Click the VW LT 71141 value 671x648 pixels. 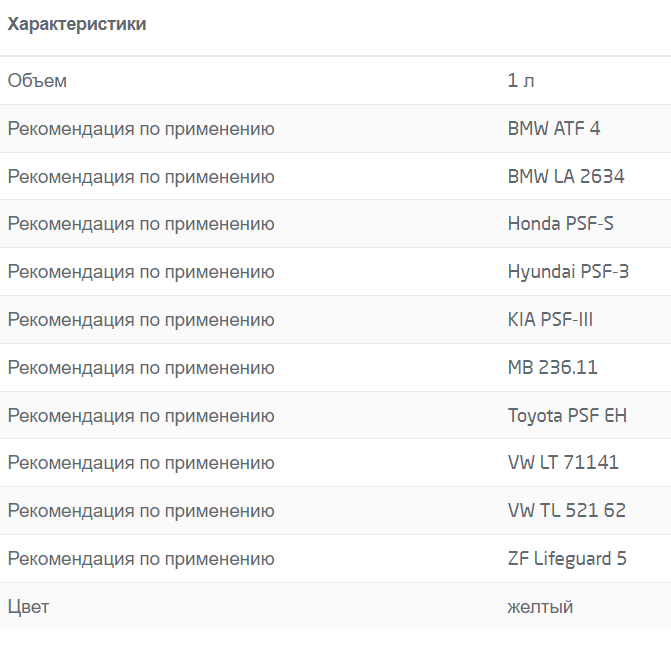coord(563,463)
